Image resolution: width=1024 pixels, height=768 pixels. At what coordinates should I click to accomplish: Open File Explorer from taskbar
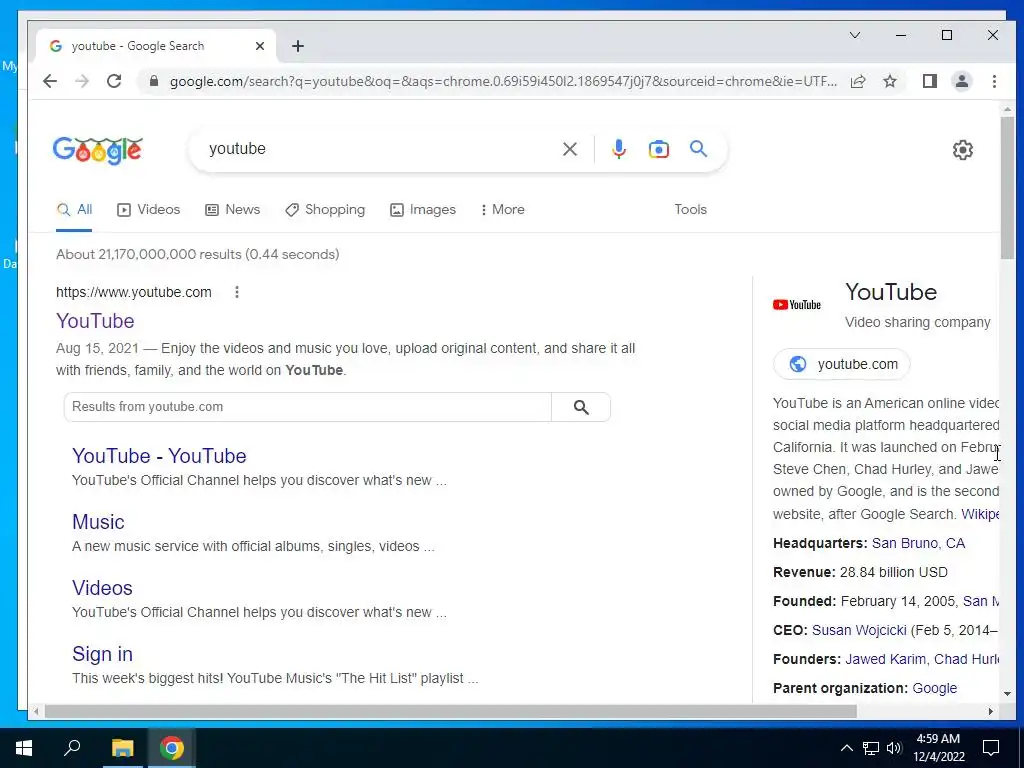tap(122, 748)
